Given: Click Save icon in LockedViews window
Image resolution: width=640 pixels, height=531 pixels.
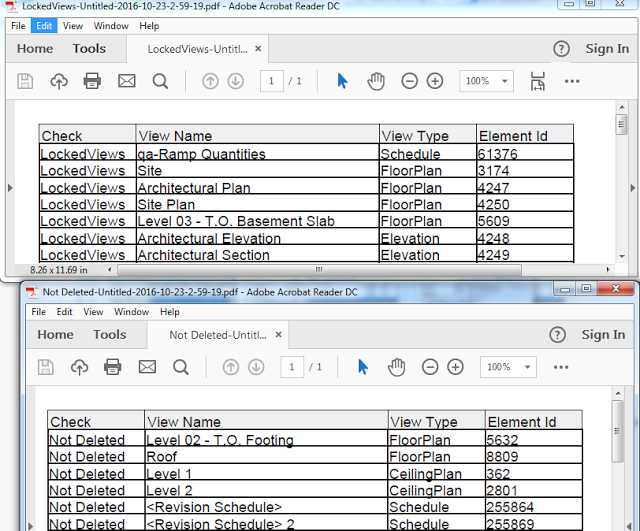Looking at the screenshot, I should [25, 81].
